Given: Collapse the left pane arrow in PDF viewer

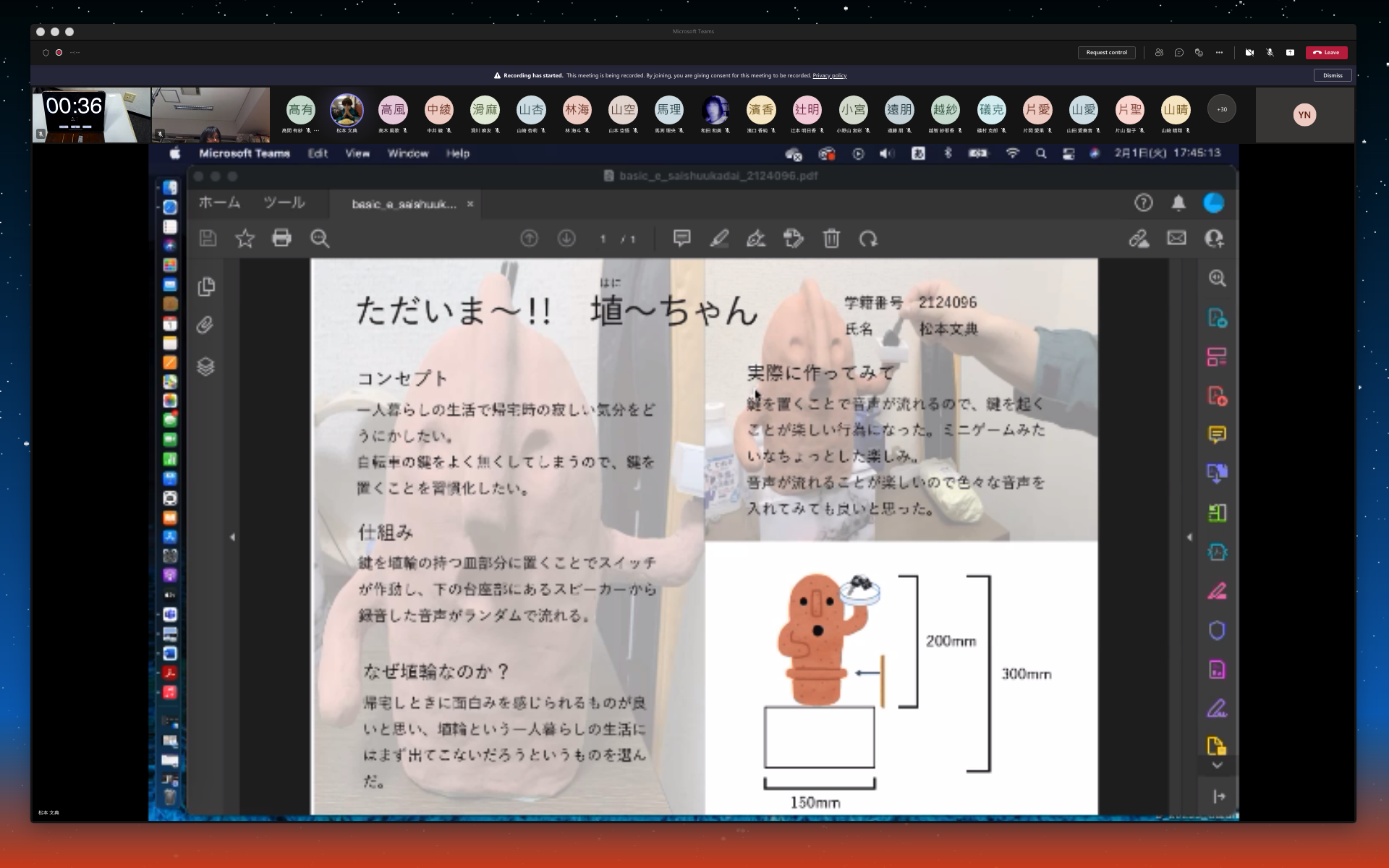Looking at the screenshot, I should click(232, 537).
